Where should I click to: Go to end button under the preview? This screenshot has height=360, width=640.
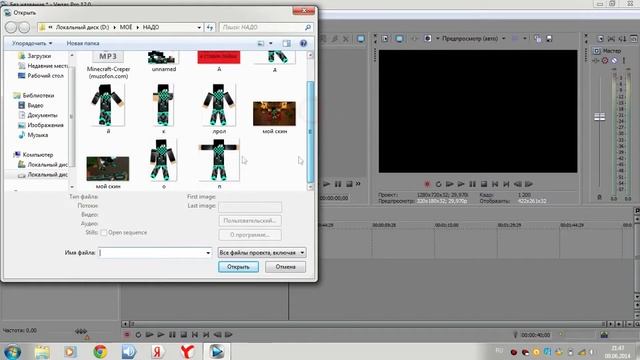[x=506, y=184]
